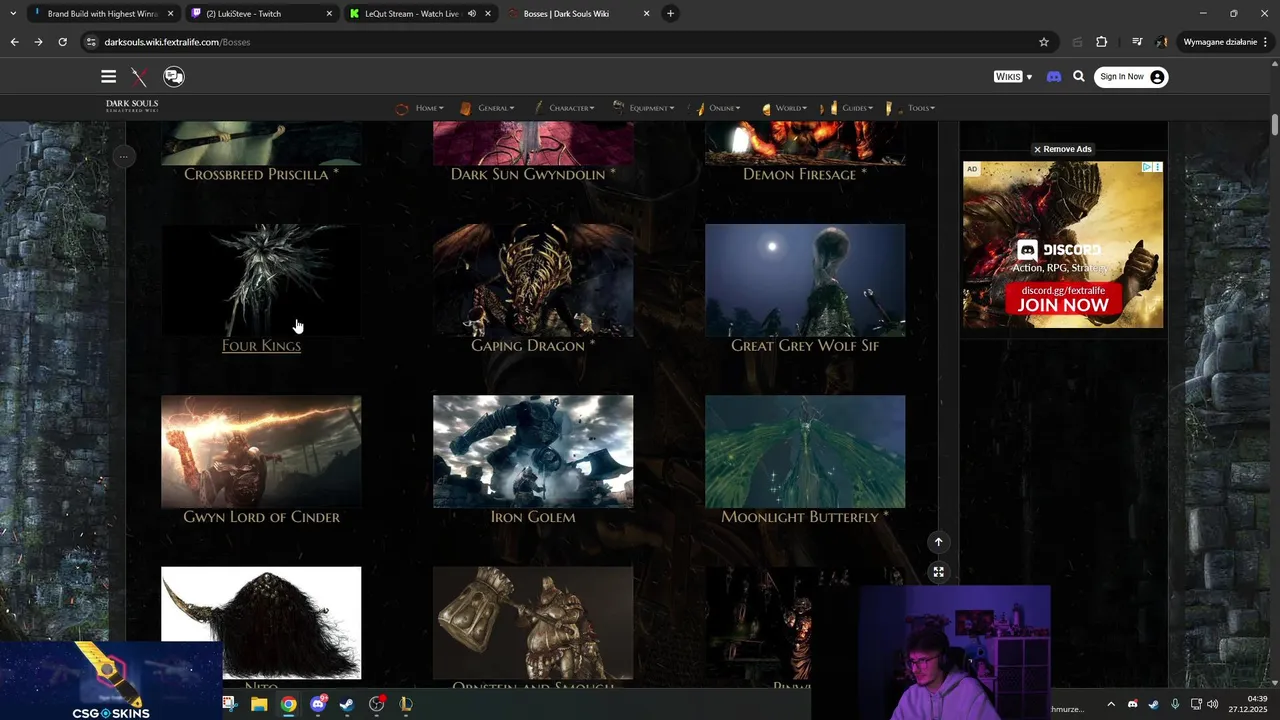The height and width of the screenshot is (720, 1280).
Task: Click the page vertical scrollbar thumb
Action: 1275,125
